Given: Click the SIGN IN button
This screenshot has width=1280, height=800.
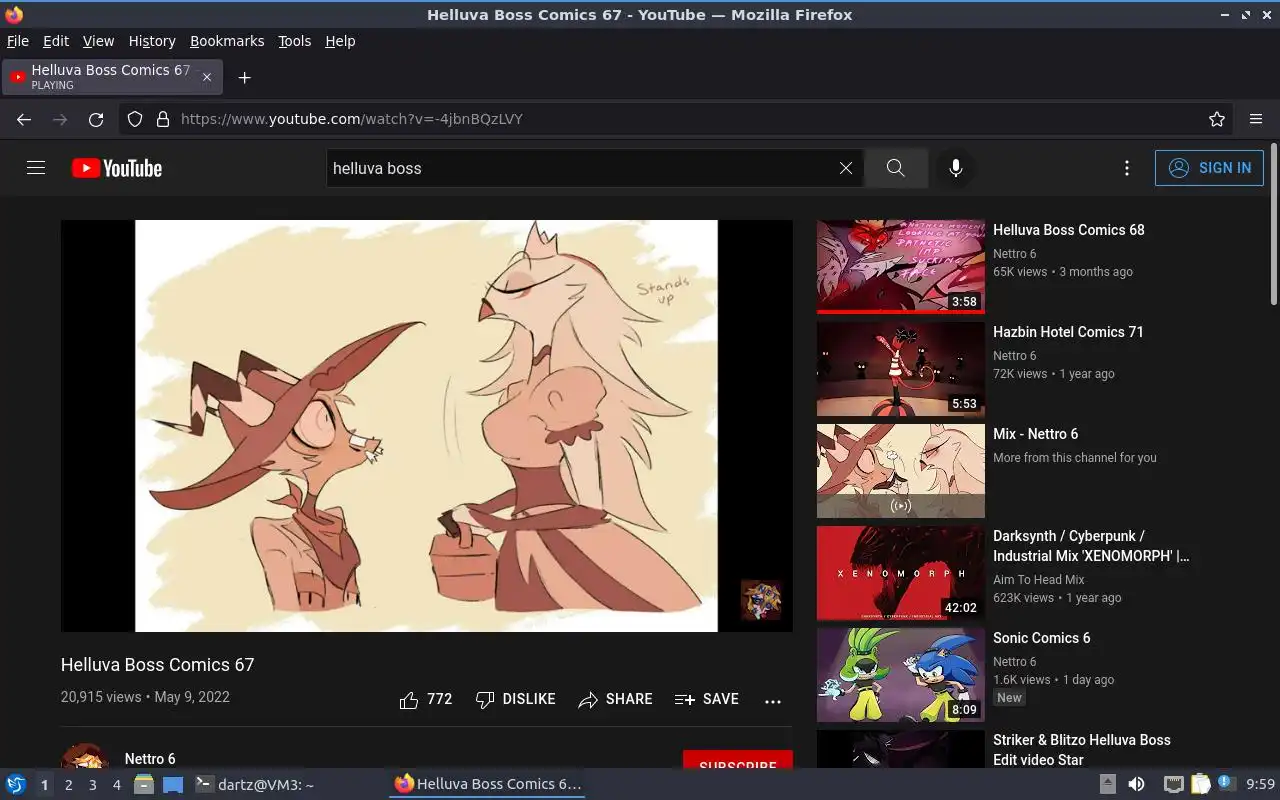Looking at the screenshot, I should pyautogui.click(x=1209, y=168).
